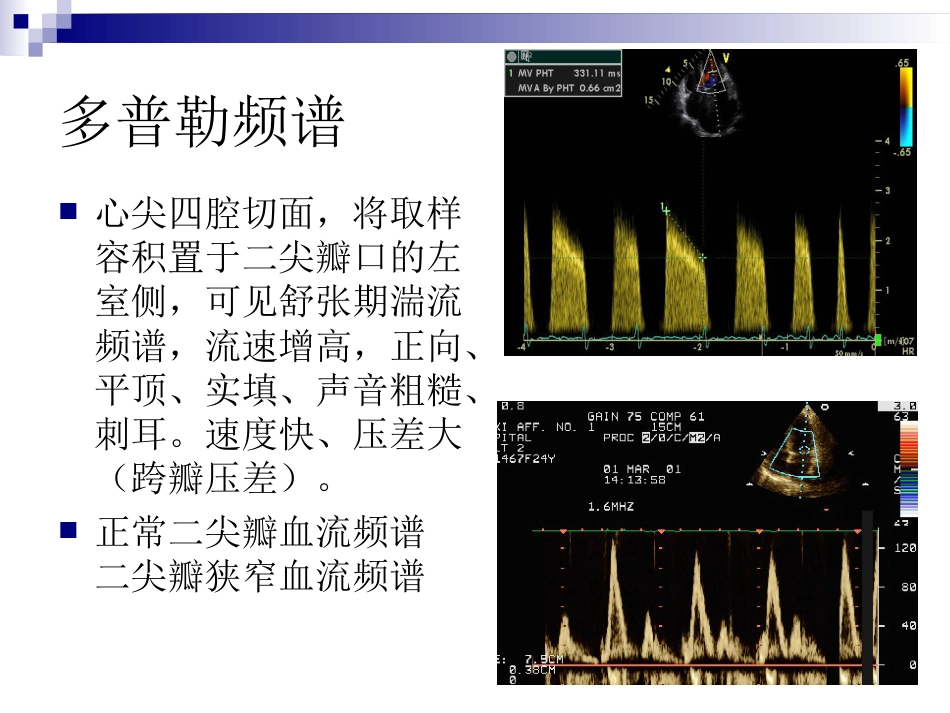Click the first blue square bullet marker
The height and width of the screenshot is (713, 950).
(x=68, y=211)
